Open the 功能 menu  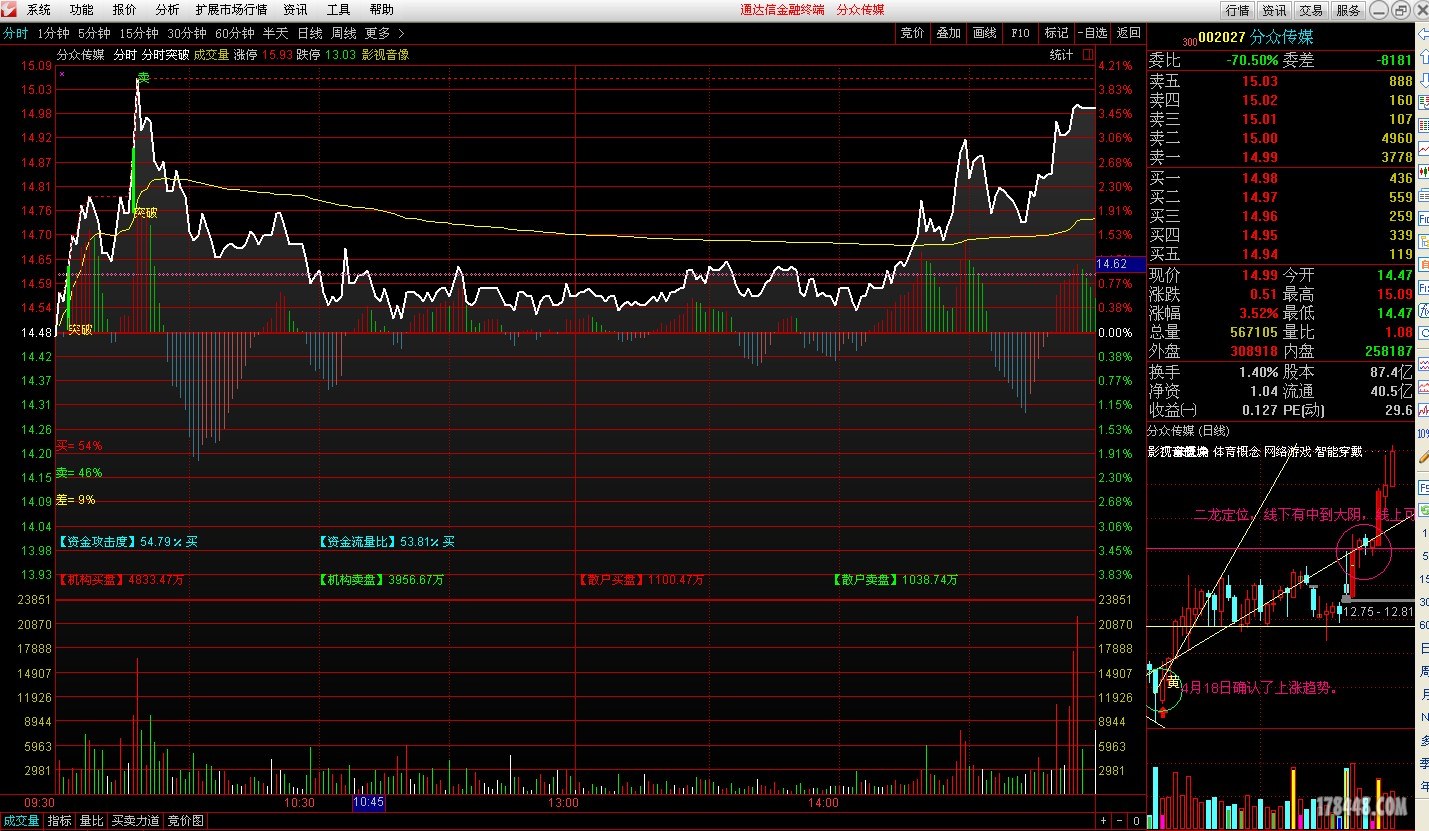[x=82, y=10]
